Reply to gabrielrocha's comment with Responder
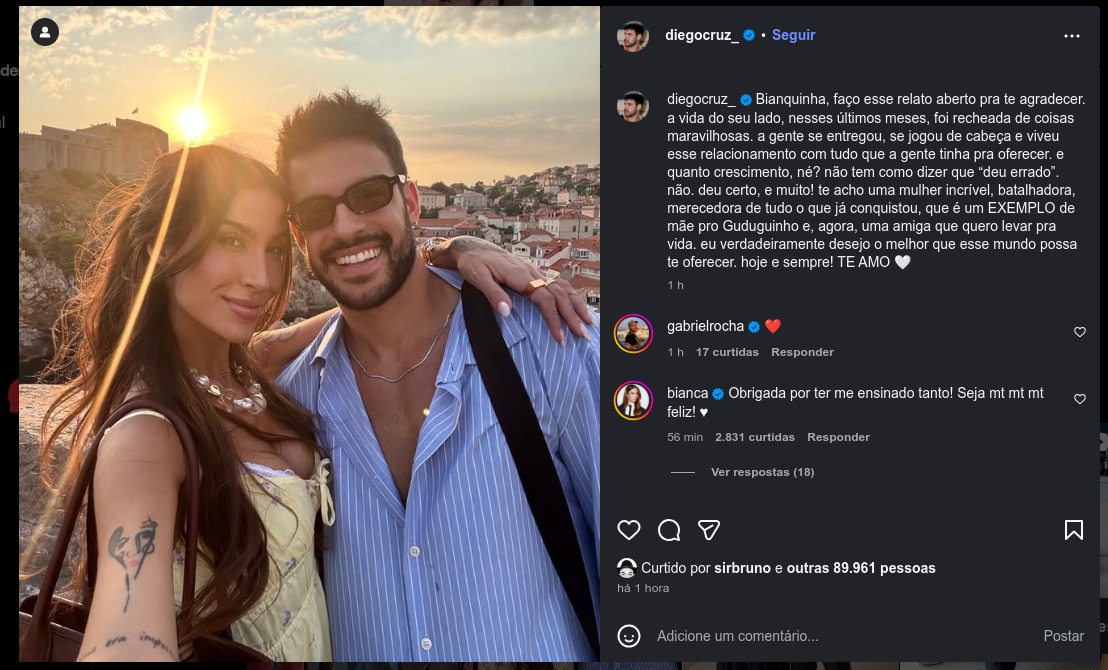This screenshot has height=670, width=1108. (802, 352)
